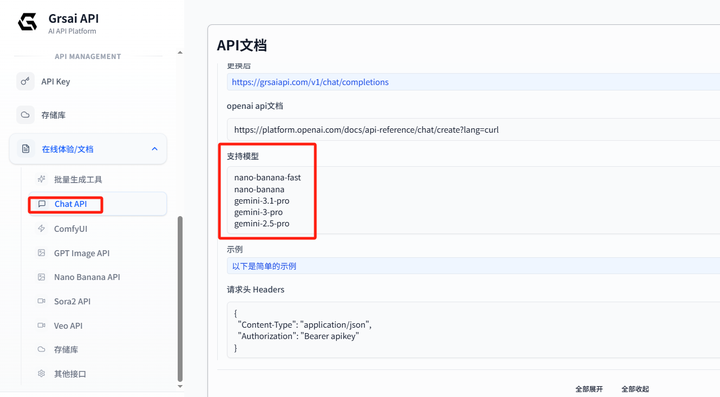The image size is (720, 397).
Task: Click the API文档 heading
Action: 242,45
